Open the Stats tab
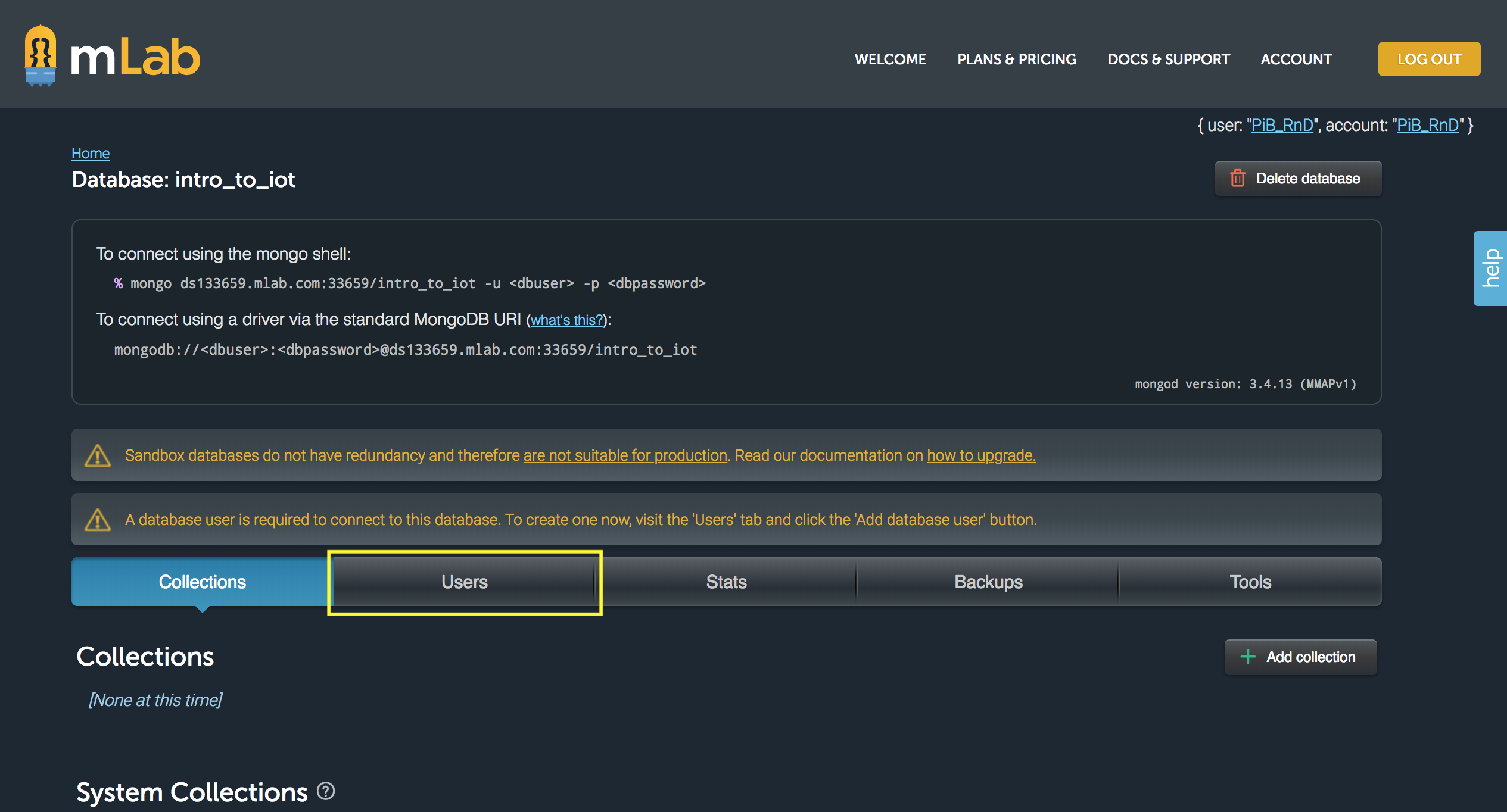Image resolution: width=1507 pixels, height=812 pixels. (x=726, y=582)
